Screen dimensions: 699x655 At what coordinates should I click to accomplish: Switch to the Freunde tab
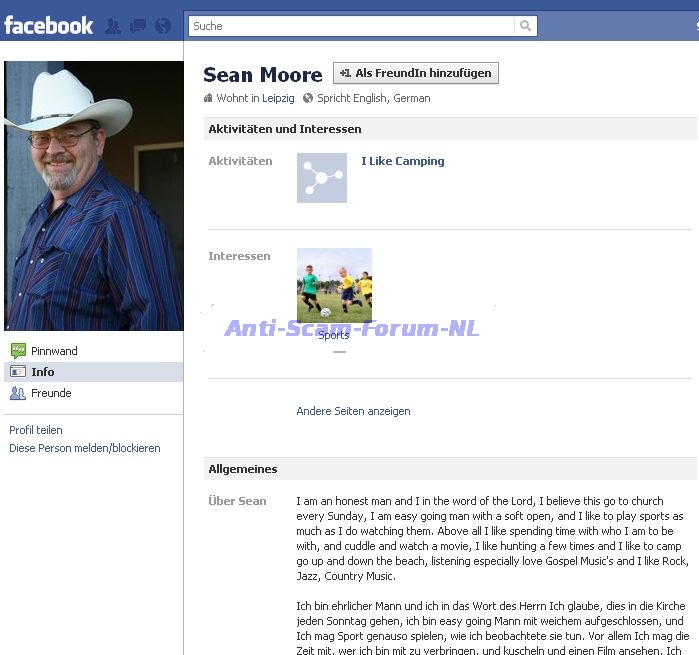pyautogui.click(x=51, y=393)
